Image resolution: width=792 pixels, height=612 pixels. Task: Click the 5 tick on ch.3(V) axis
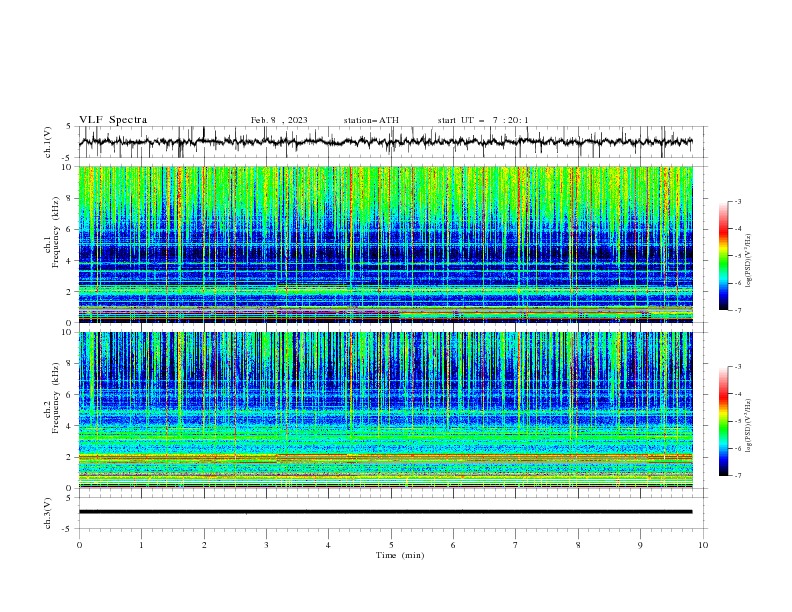coord(69,498)
